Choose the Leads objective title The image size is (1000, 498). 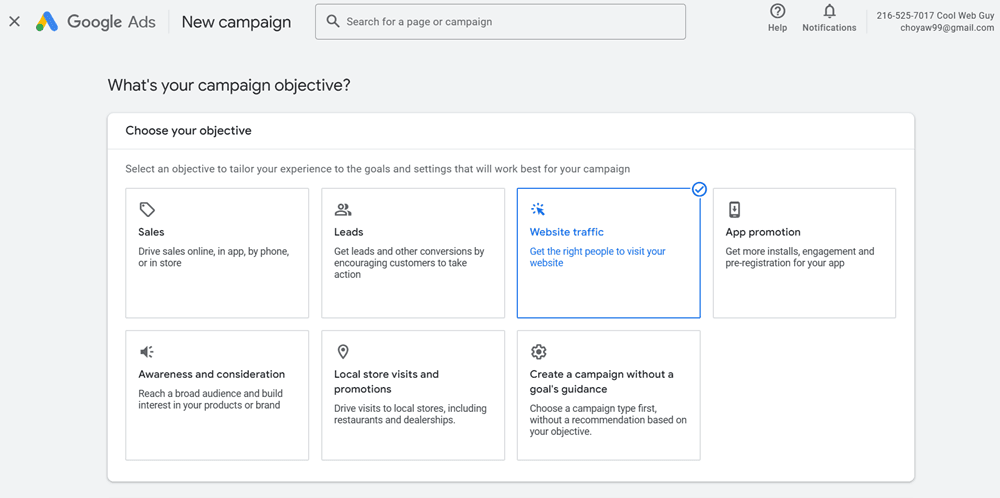(348, 232)
